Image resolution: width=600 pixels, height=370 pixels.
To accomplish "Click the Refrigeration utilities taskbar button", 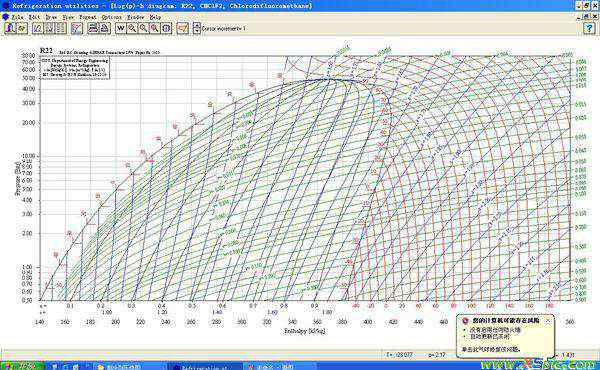I will click(205, 366).
